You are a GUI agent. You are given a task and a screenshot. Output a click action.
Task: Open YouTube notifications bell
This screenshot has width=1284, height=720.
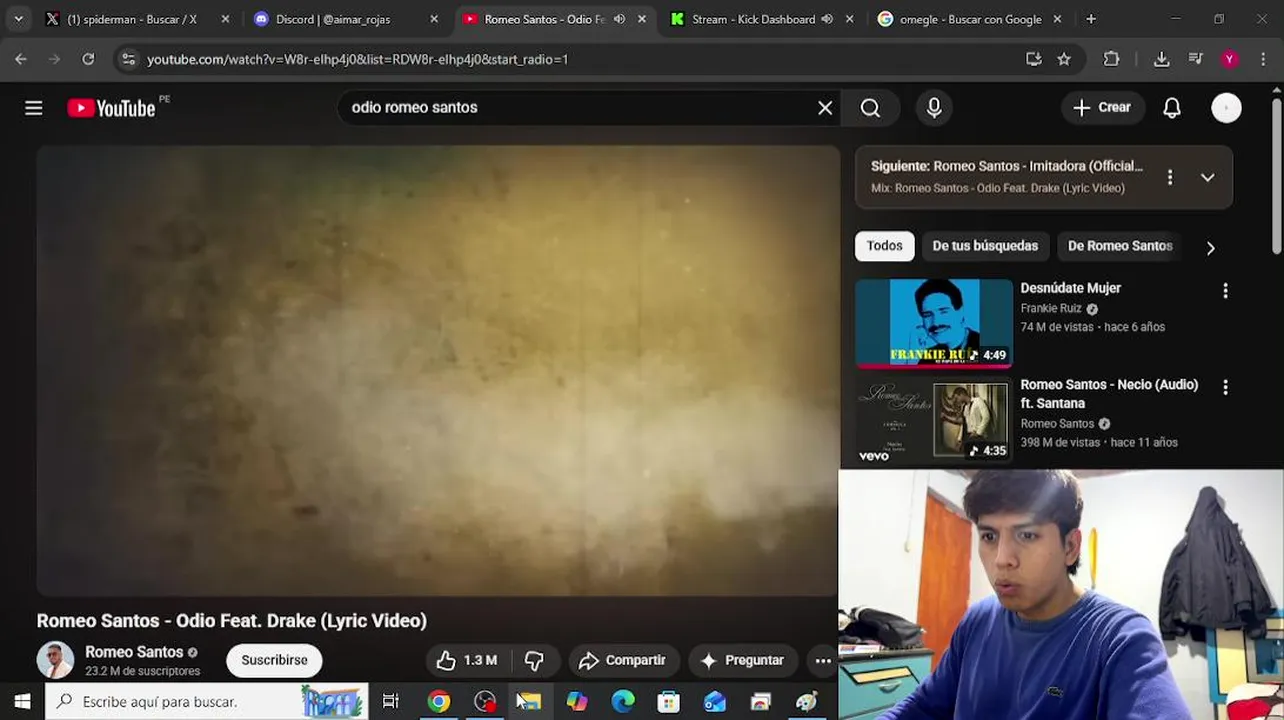tap(1172, 108)
